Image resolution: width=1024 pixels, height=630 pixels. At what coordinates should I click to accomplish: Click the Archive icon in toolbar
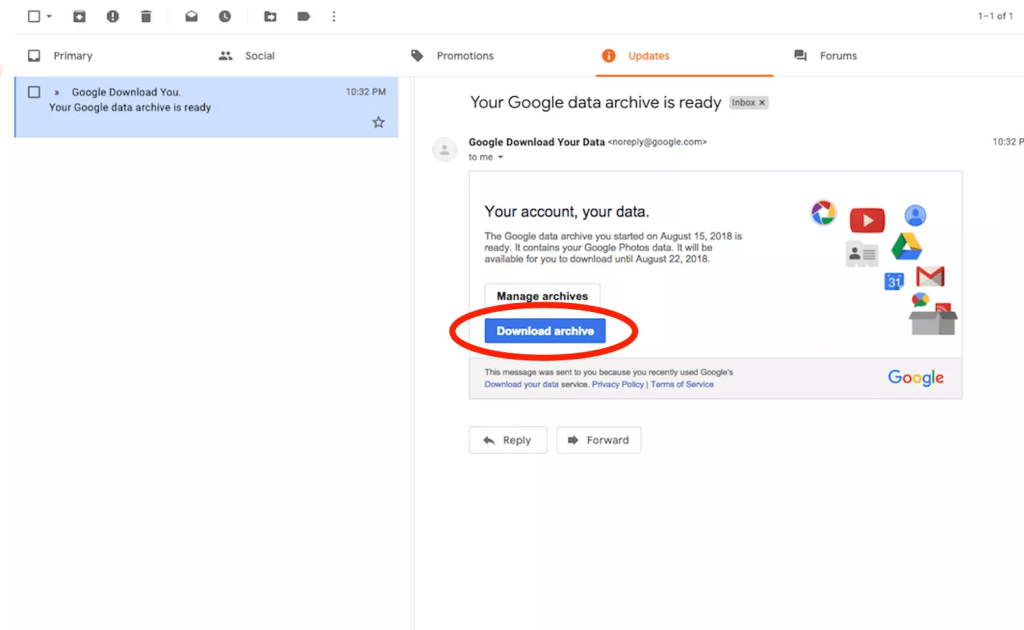tap(79, 16)
